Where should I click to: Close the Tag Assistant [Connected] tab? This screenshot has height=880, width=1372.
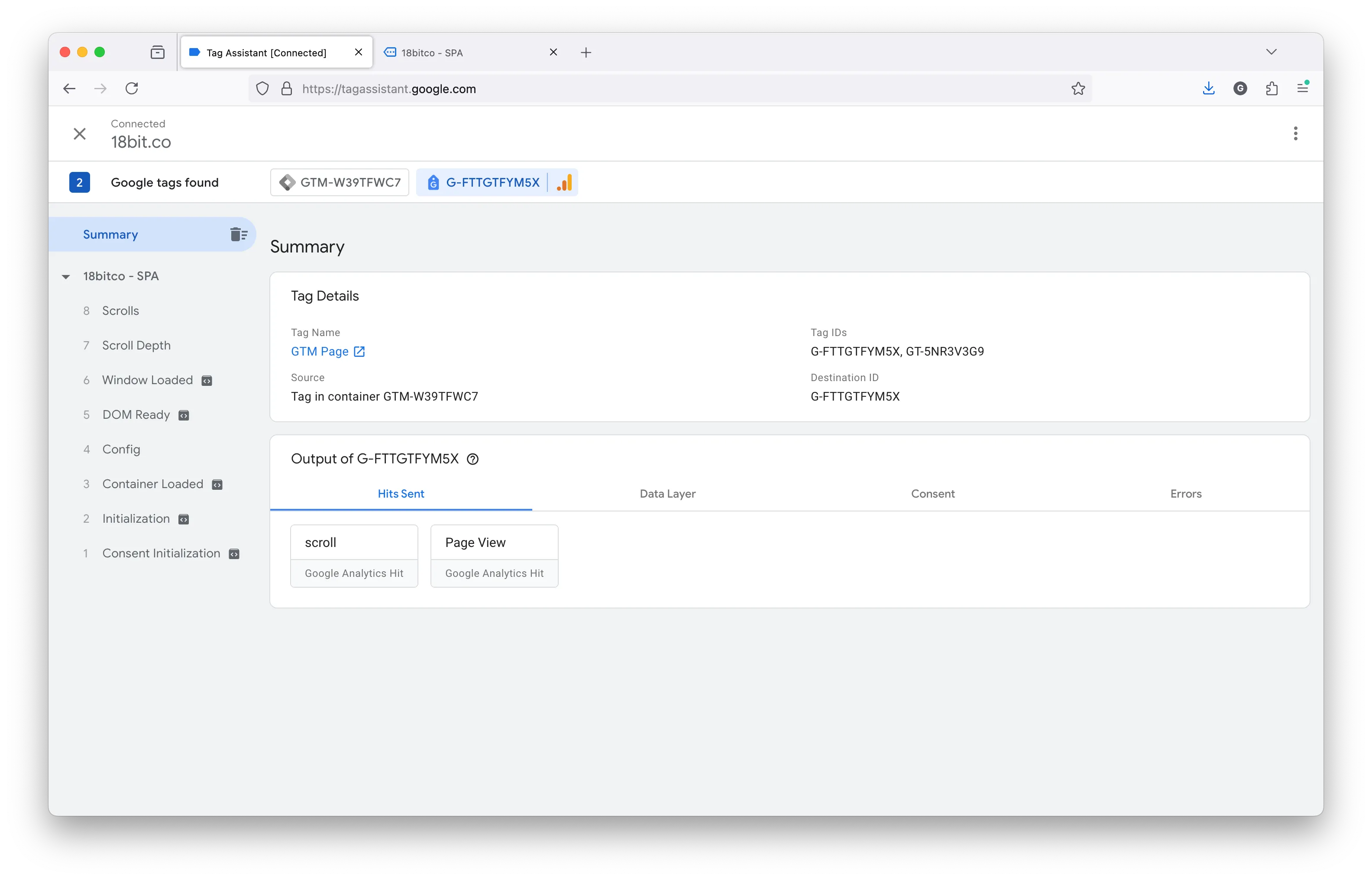point(358,52)
